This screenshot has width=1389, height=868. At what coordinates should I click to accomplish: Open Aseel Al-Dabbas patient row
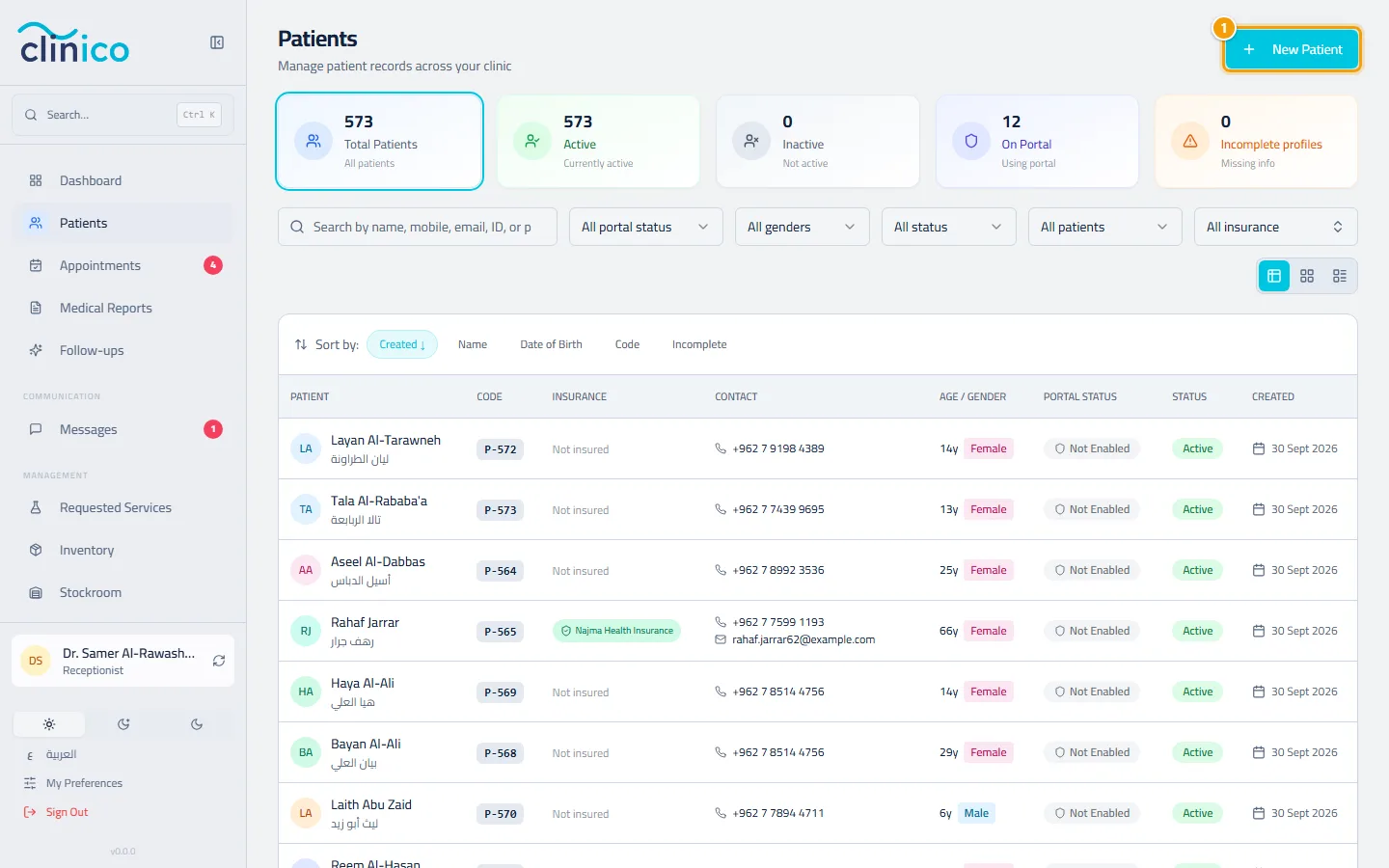pyautogui.click(x=818, y=570)
